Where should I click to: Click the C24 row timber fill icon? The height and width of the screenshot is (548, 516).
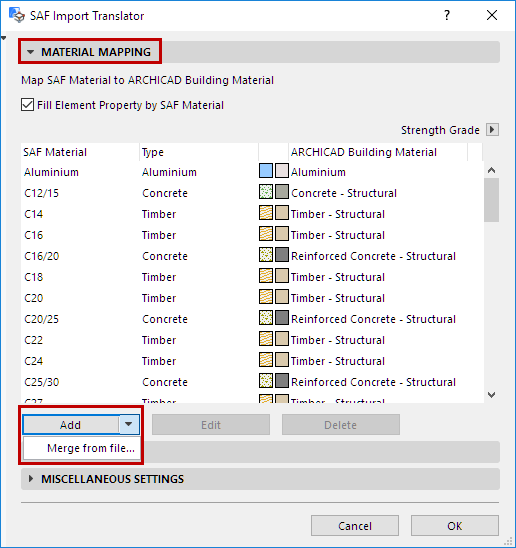click(266, 360)
